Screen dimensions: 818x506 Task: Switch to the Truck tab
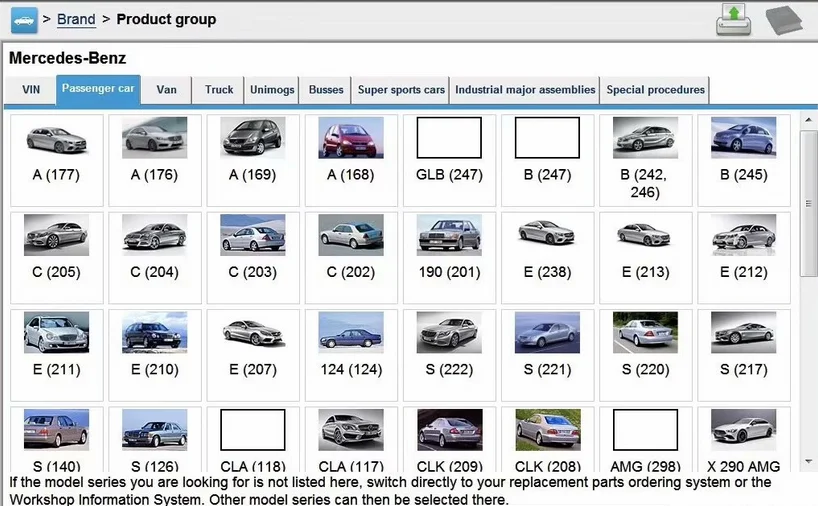(x=219, y=90)
